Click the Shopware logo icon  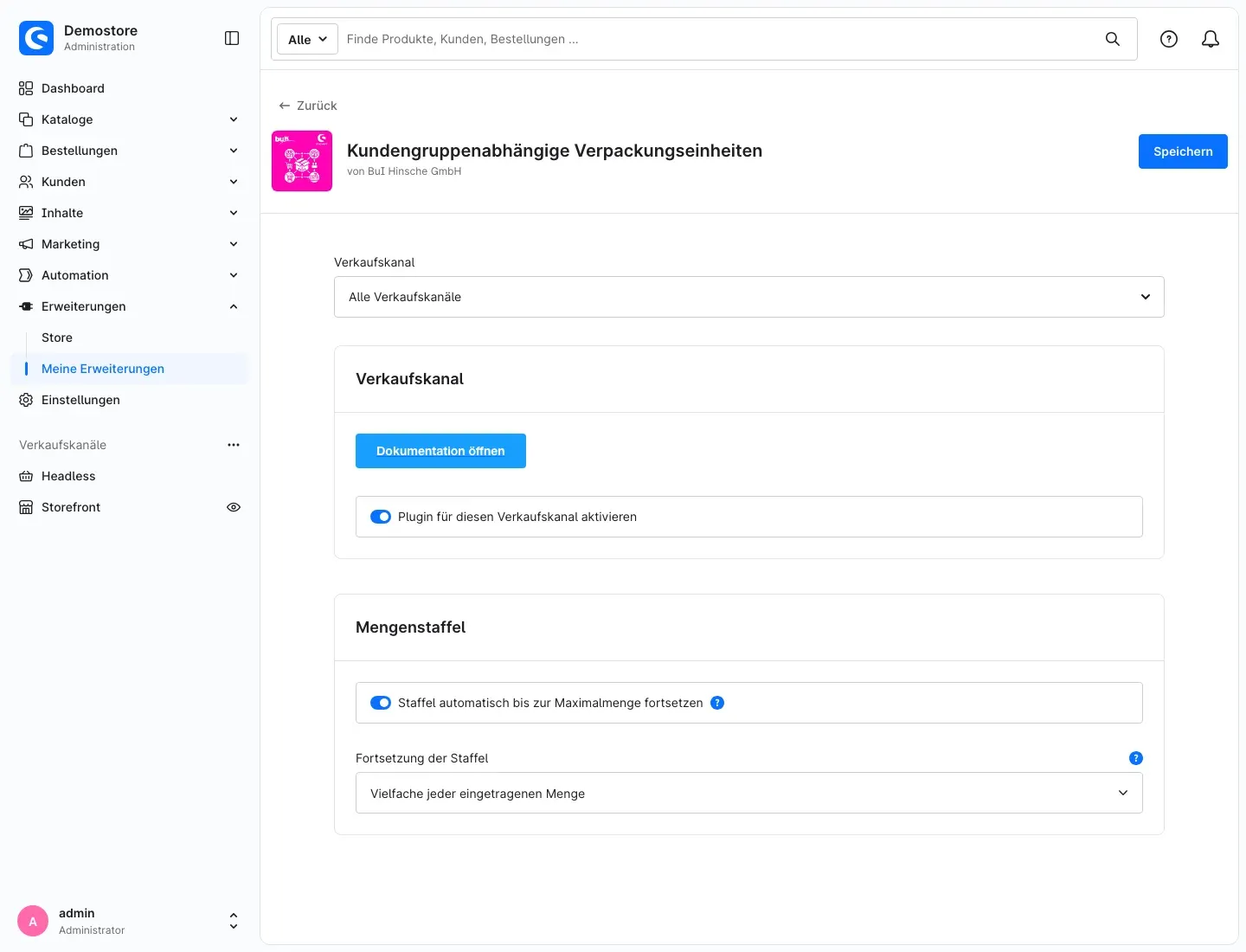36,38
